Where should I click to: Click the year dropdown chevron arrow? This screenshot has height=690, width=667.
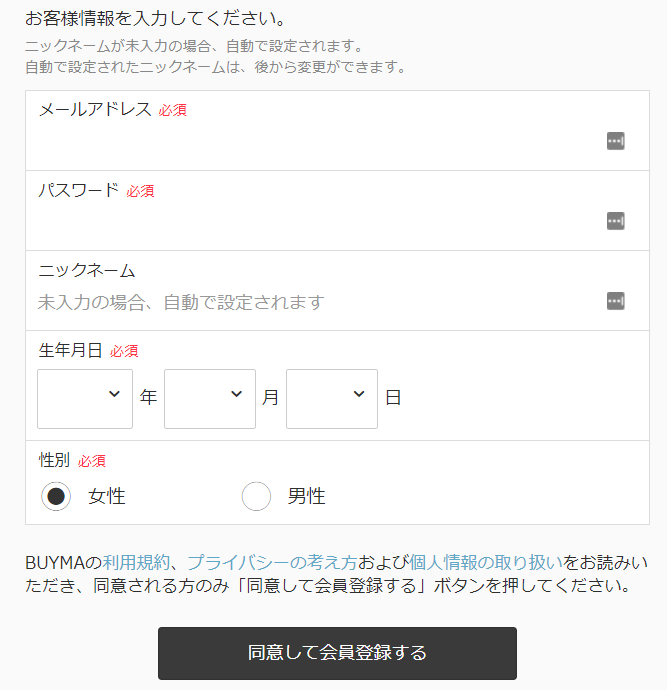(114, 394)
